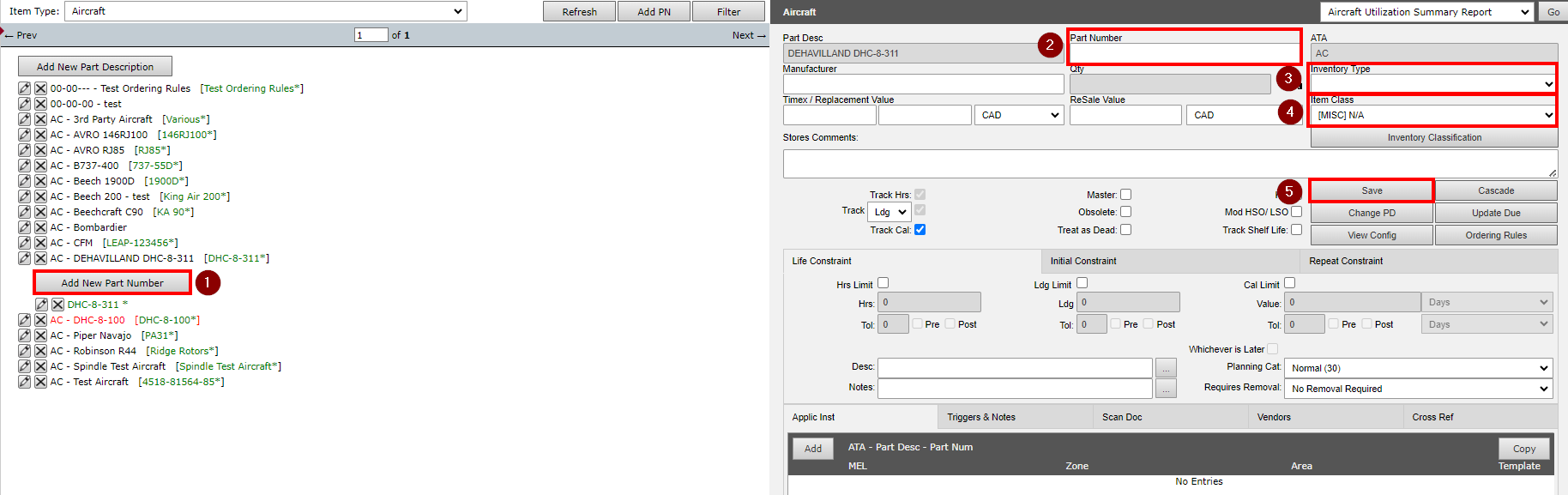Viewport: 1568px width, 495px height.
Task: Delete the AC - Test Aircraft entry
Action: coord(40,382)
